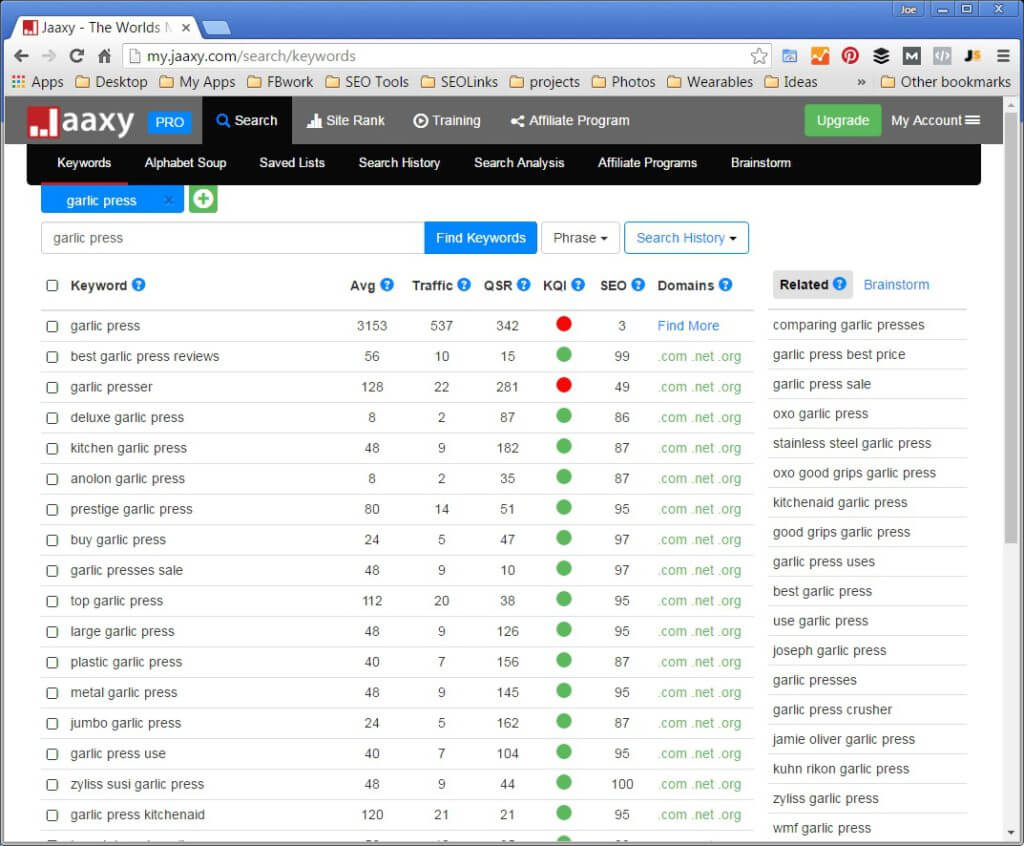Switch to Alphabet Soup subtab
The height and width of the screenshot is (846, 1024).
click(185, 163)
